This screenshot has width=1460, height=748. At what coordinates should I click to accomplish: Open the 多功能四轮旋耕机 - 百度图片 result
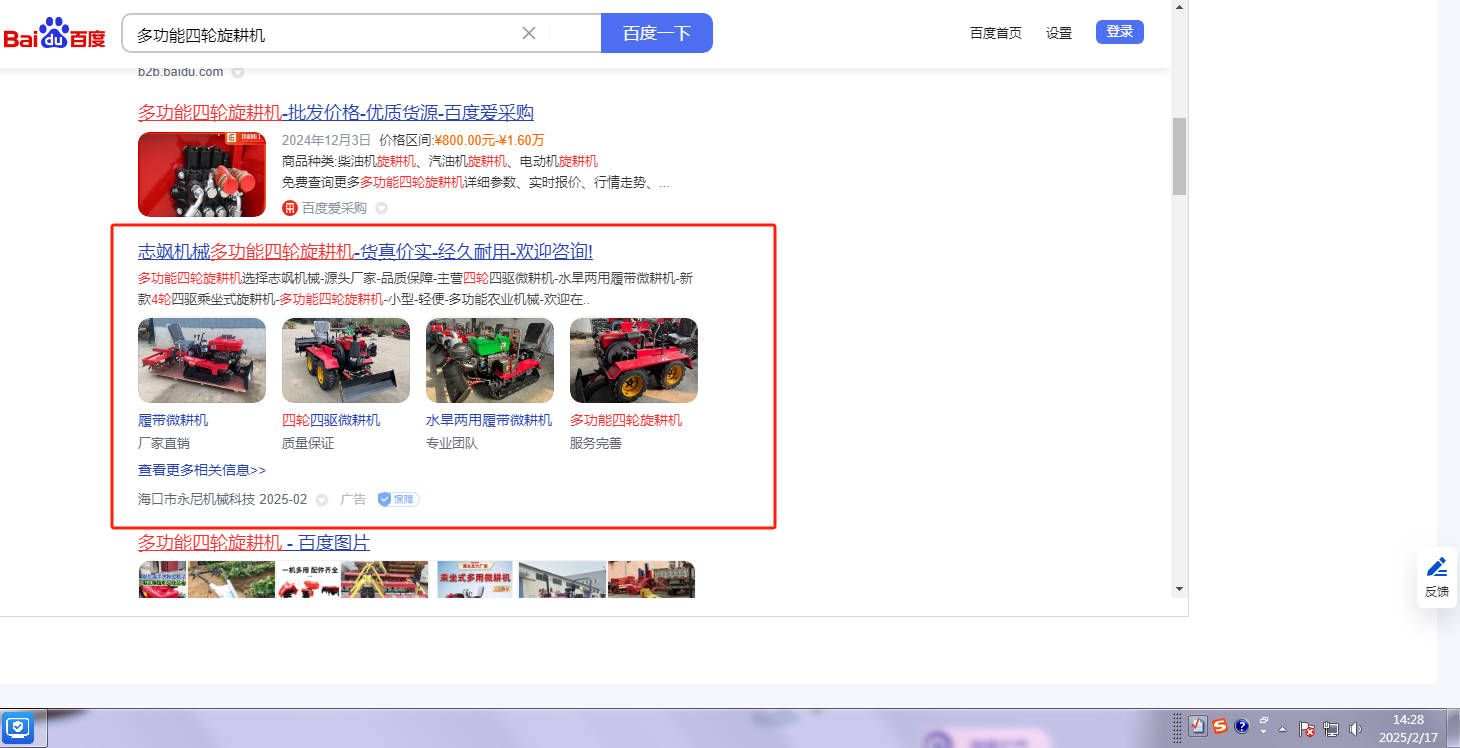point(254,543)
